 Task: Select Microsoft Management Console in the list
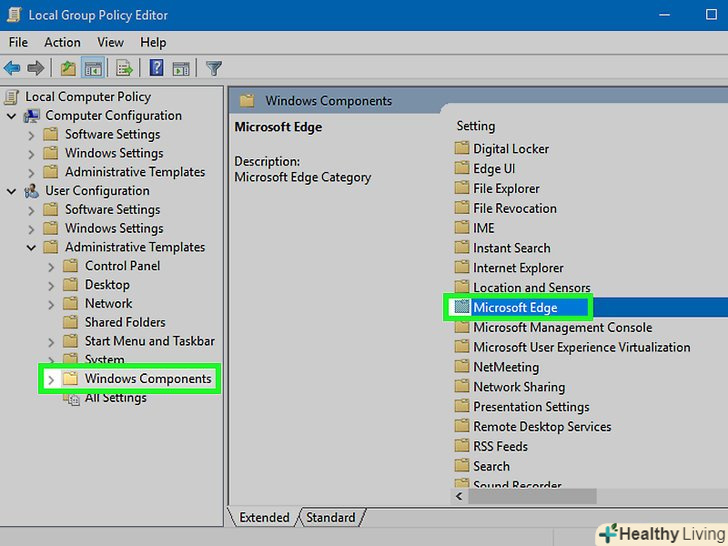[562, 327]
